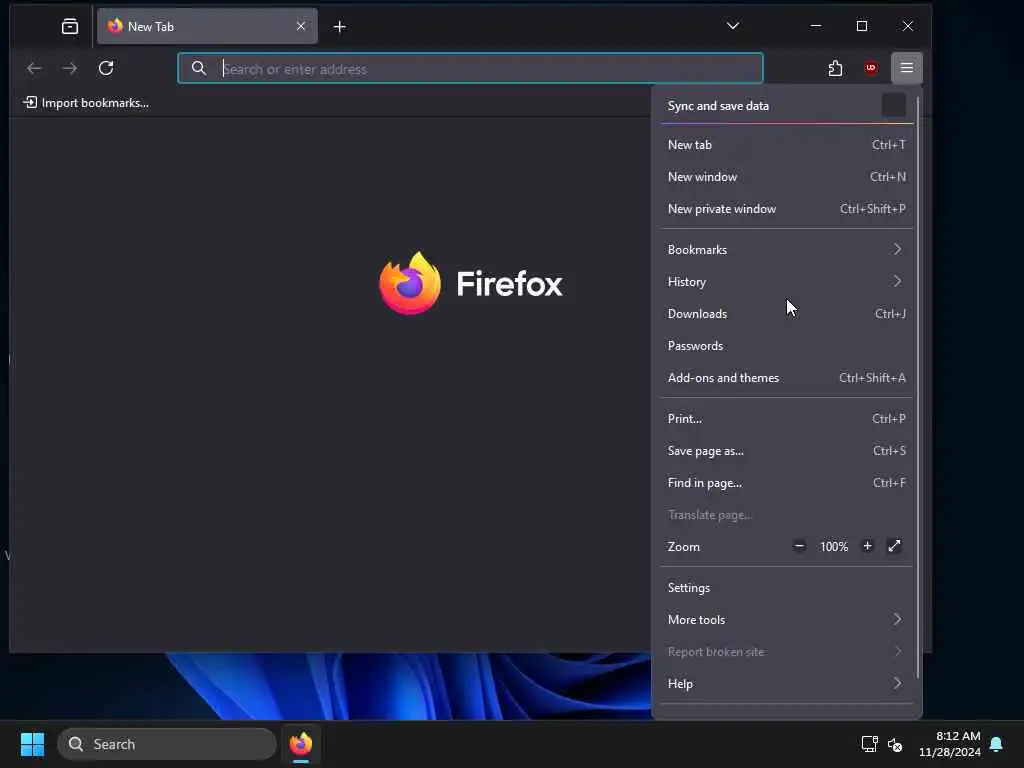Open Add-ons and themes
The width and height of the screenshot is (1024, 768).
click(786, 377)
